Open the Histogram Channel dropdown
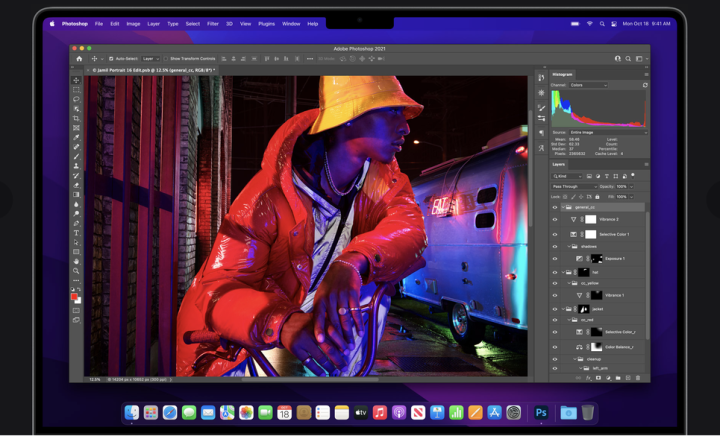Screen dimensions: 720x436 588,85
